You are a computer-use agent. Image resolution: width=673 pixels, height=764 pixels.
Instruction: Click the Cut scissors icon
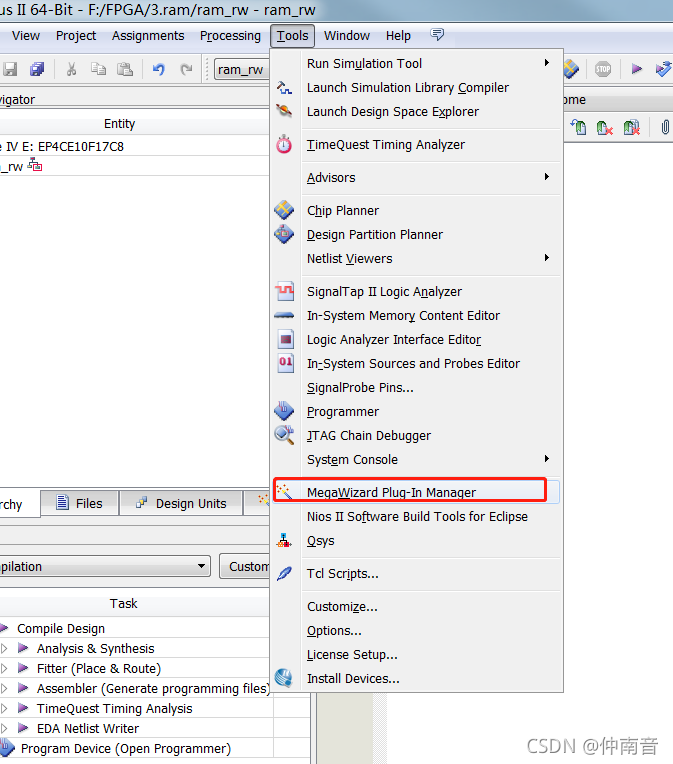[x=72, y=69]
